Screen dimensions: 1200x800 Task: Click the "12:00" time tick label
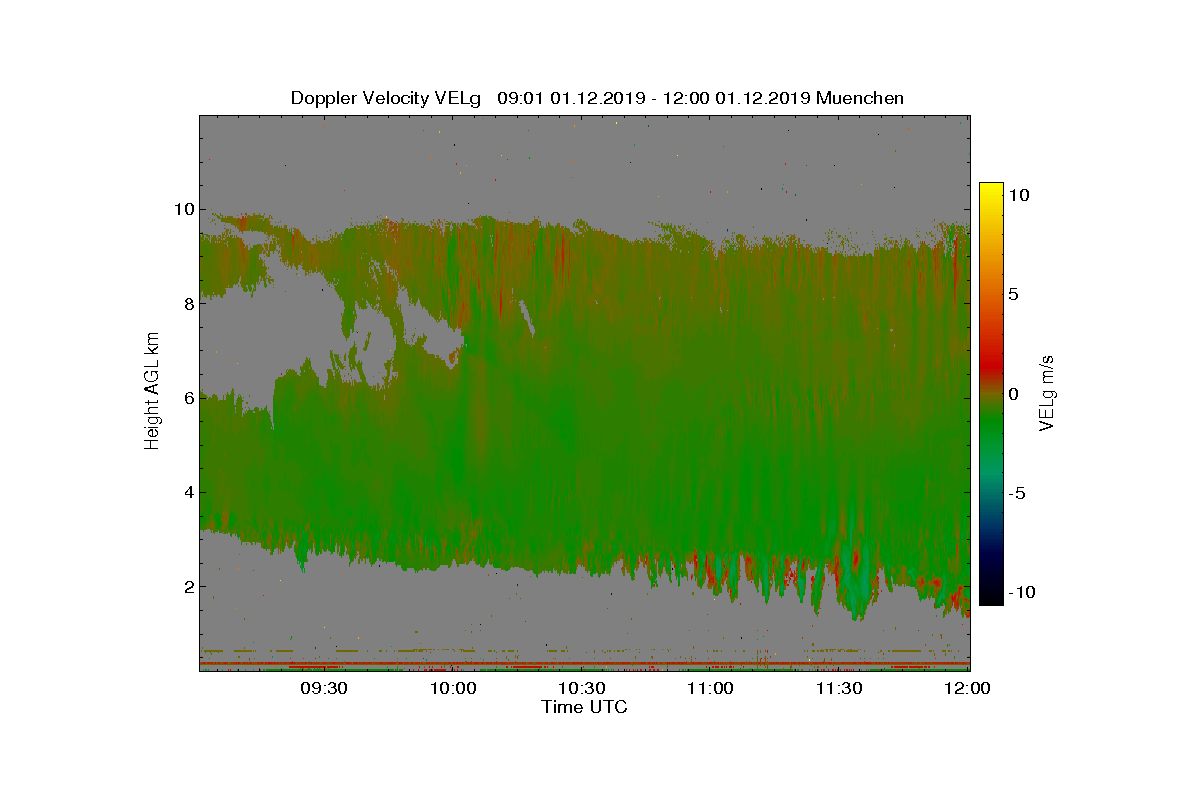click(x=968, y=688)
